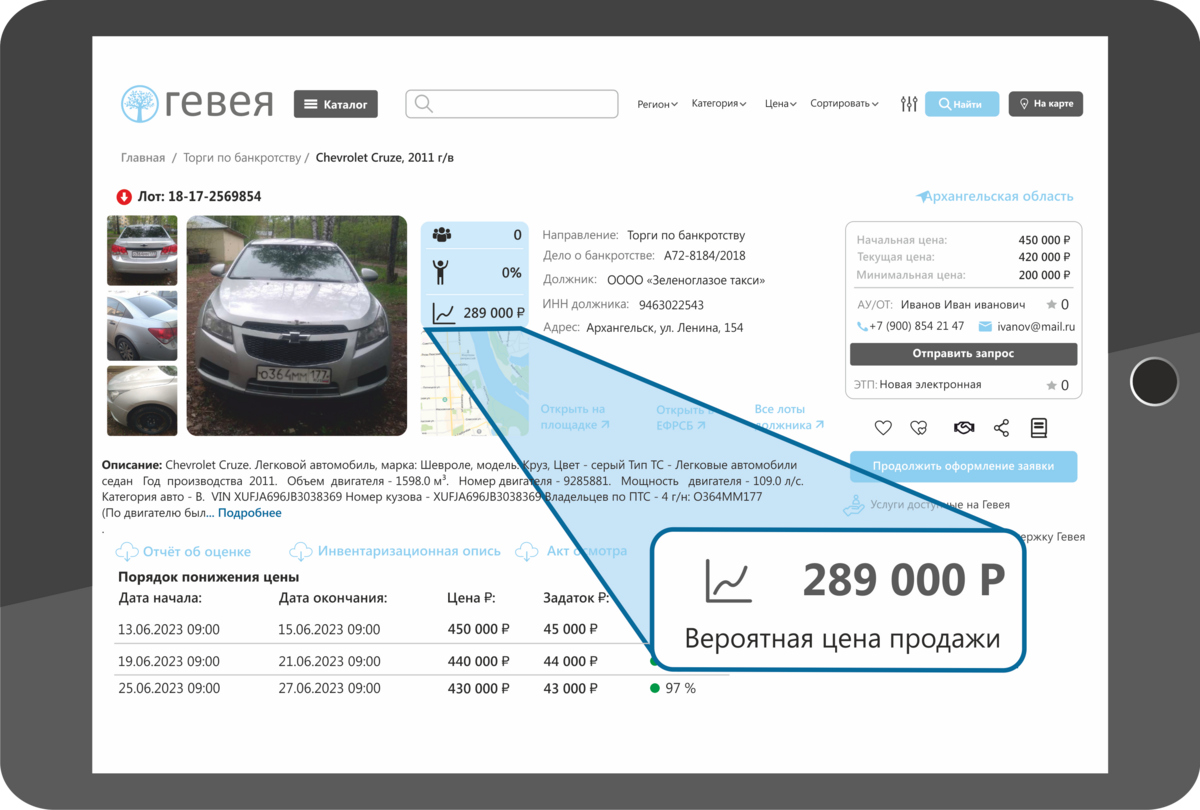
Task: Expand description with Подробнее link
Action: tap(250, 513)
